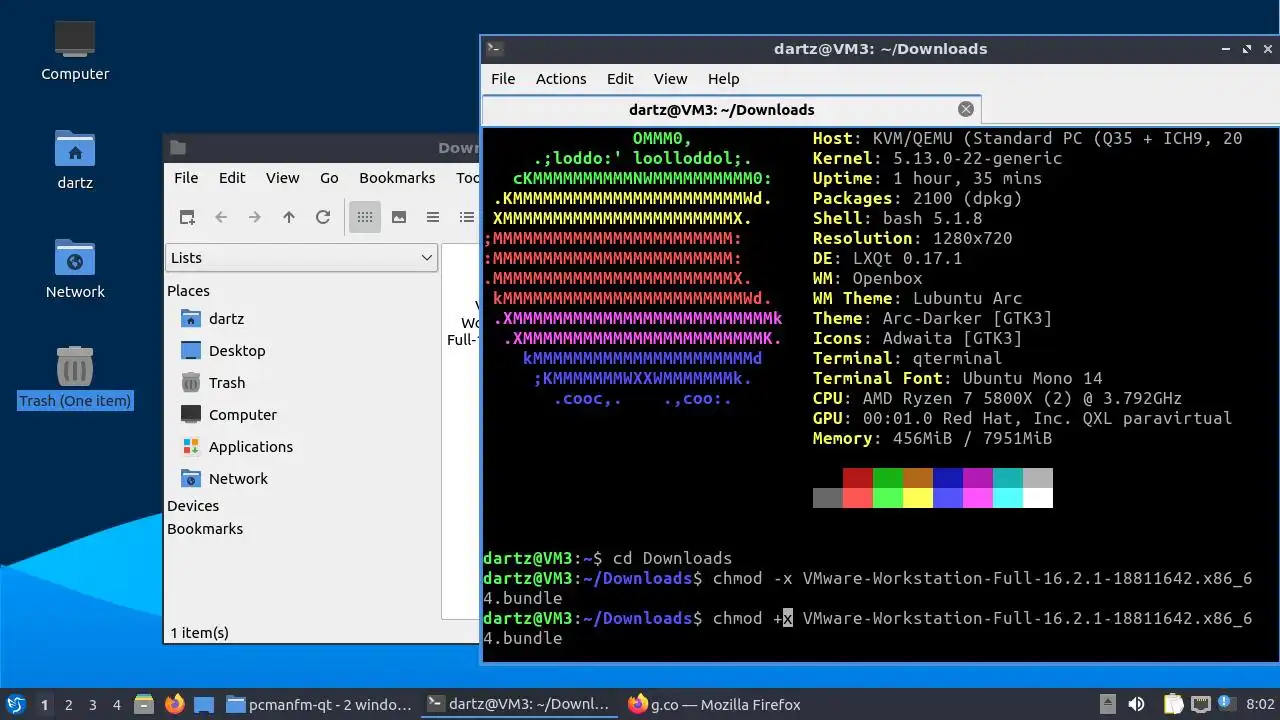Image resolution: width=1280 pixels, height=720 pixels.
Task: Open Bookmarks menu in file manager
Action: 397,178
